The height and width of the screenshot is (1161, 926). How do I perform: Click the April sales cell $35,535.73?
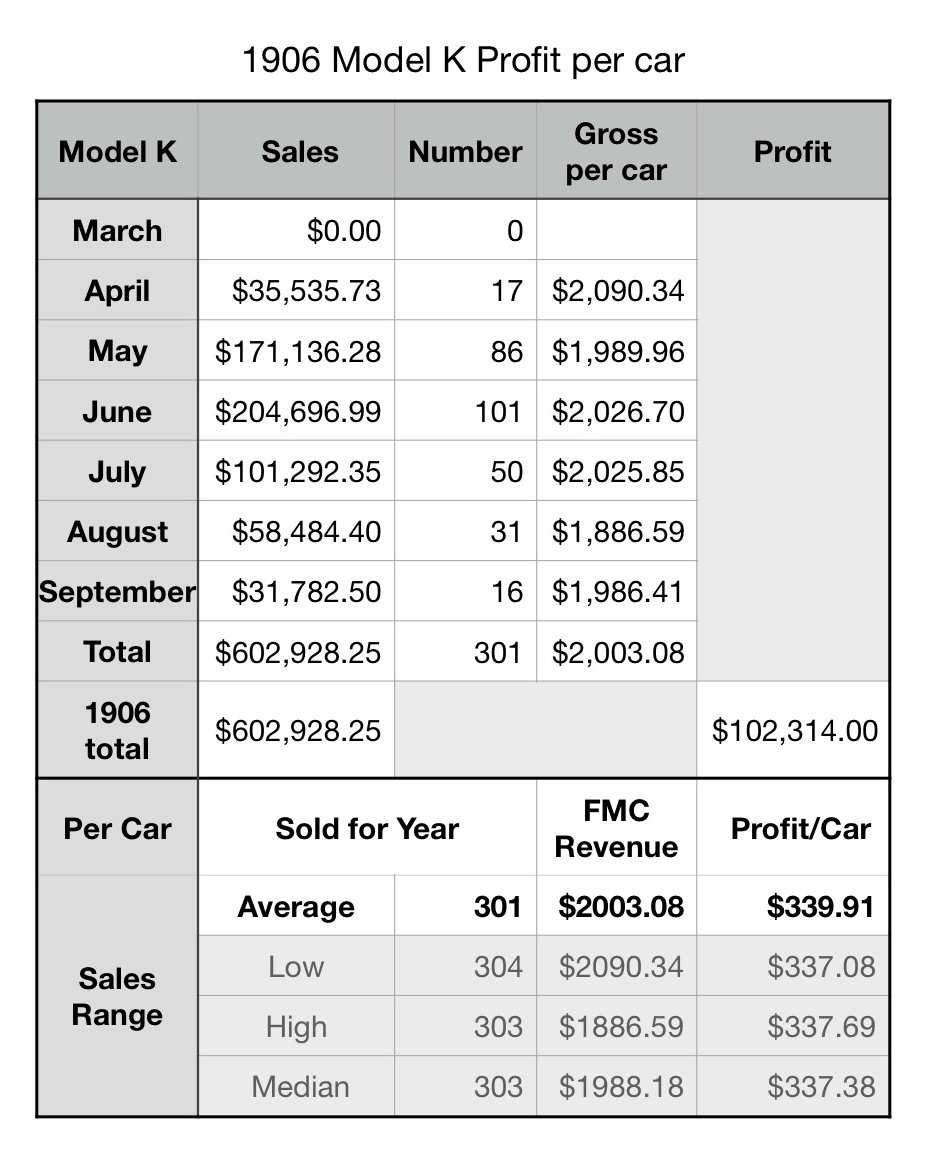point(306,291)
